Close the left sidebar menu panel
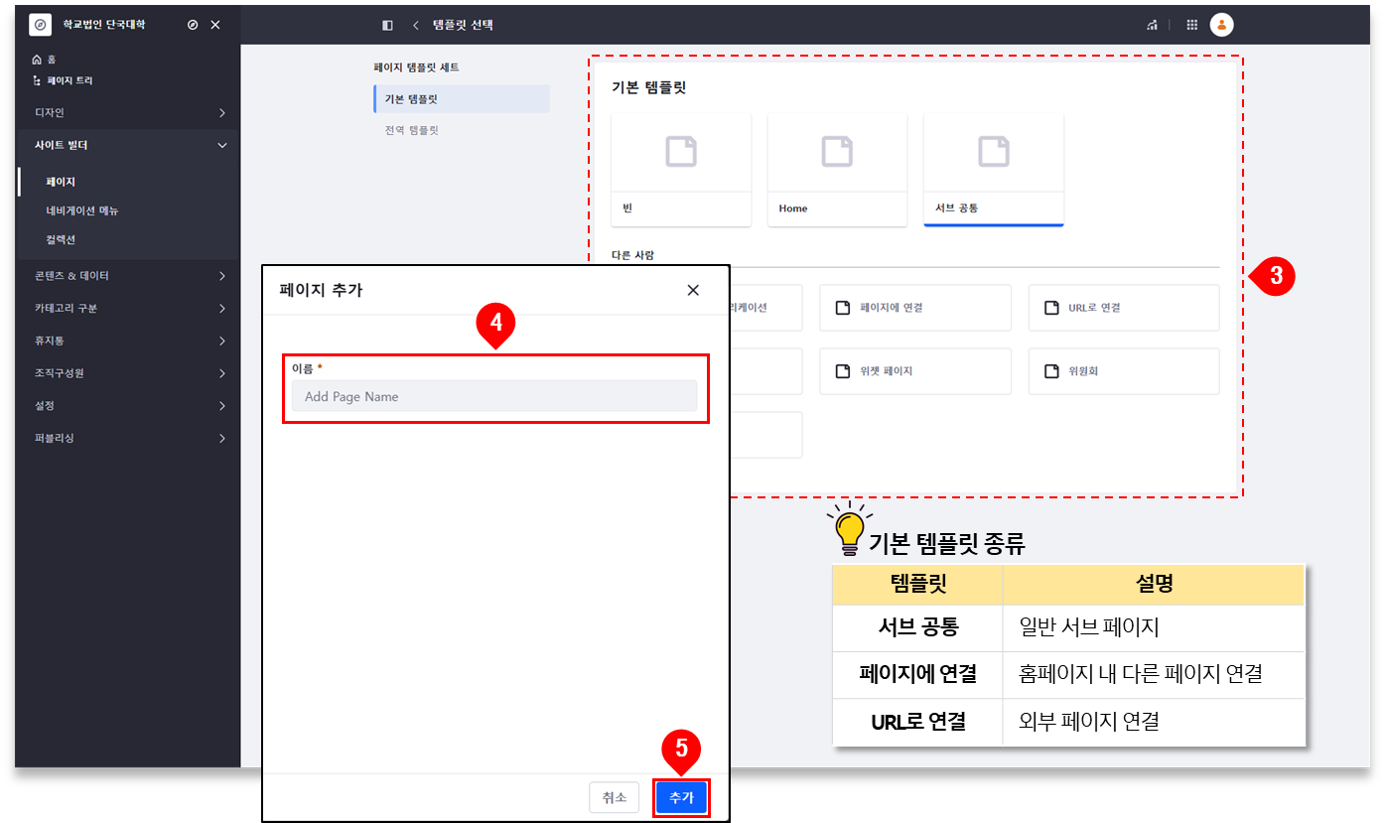1385x823 pixels. (x=215, y=25)
